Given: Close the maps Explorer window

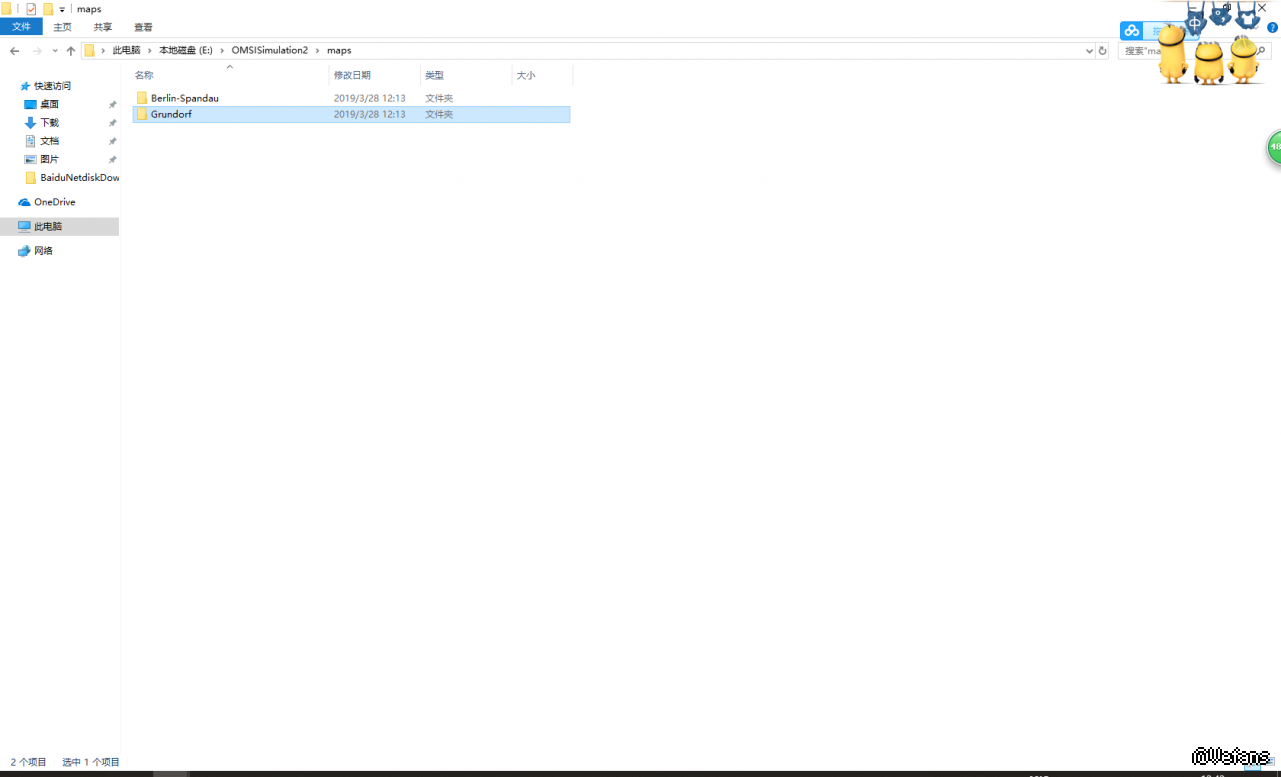Looking at the screenshot, I should tap(1262, 8).
